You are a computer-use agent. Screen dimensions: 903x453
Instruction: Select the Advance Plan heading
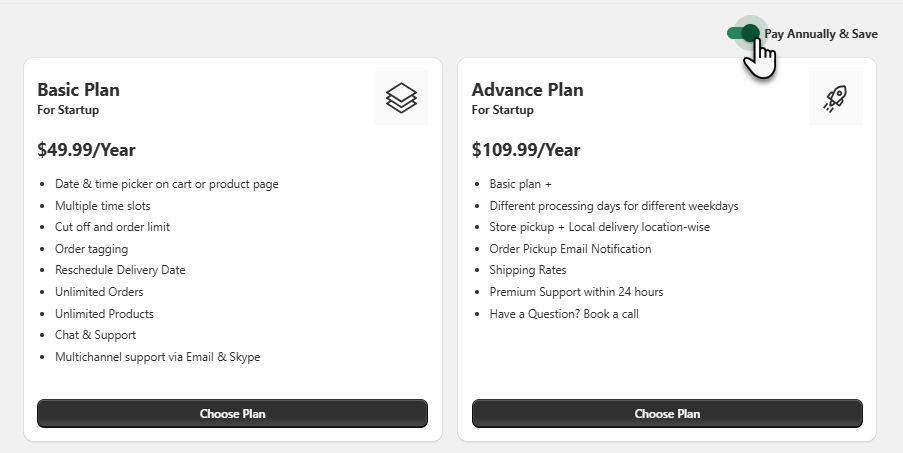(527, 89)
